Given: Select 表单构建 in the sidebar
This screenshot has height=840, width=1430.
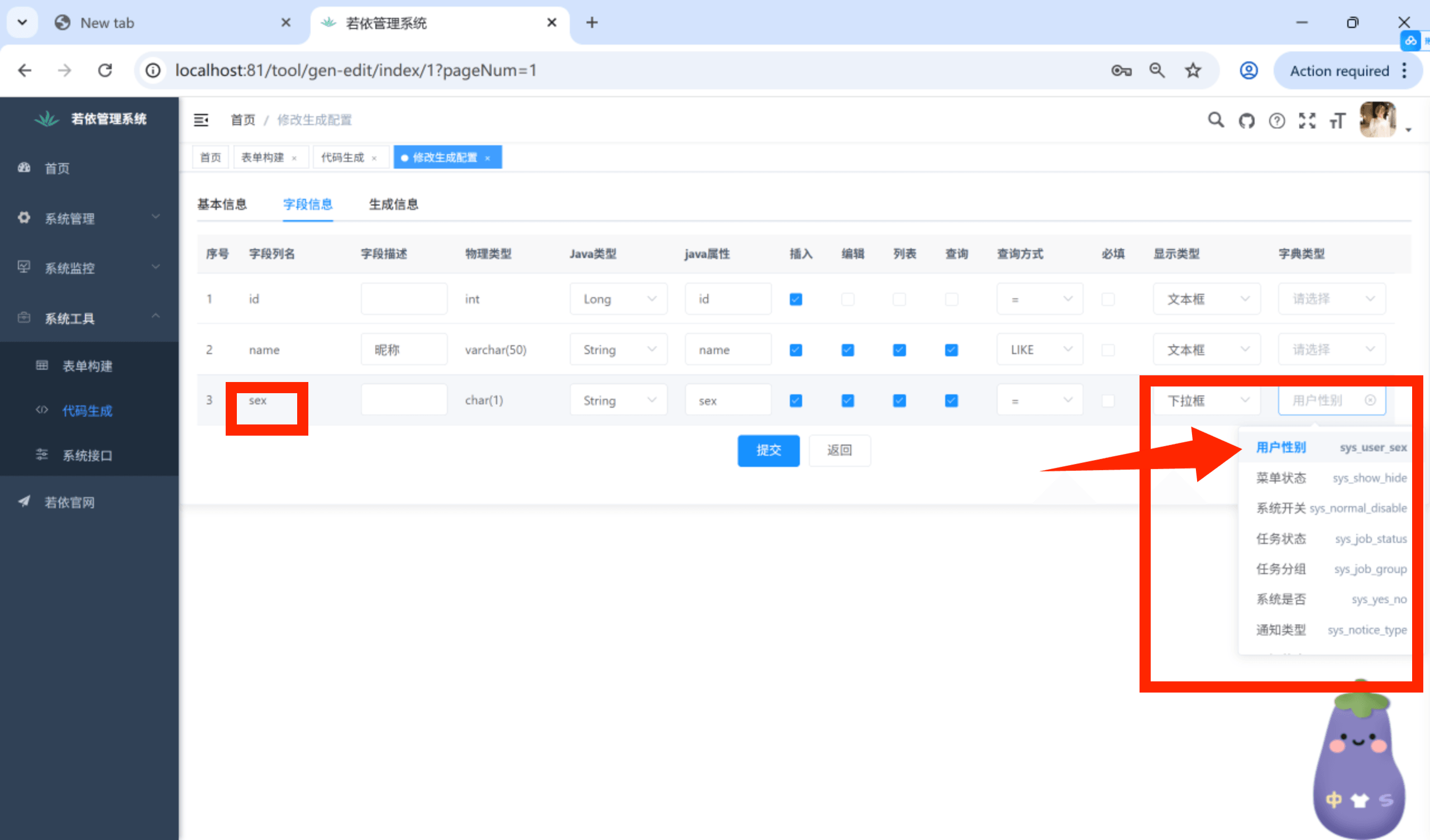Looking at the screenshot, I should [86, 366].
